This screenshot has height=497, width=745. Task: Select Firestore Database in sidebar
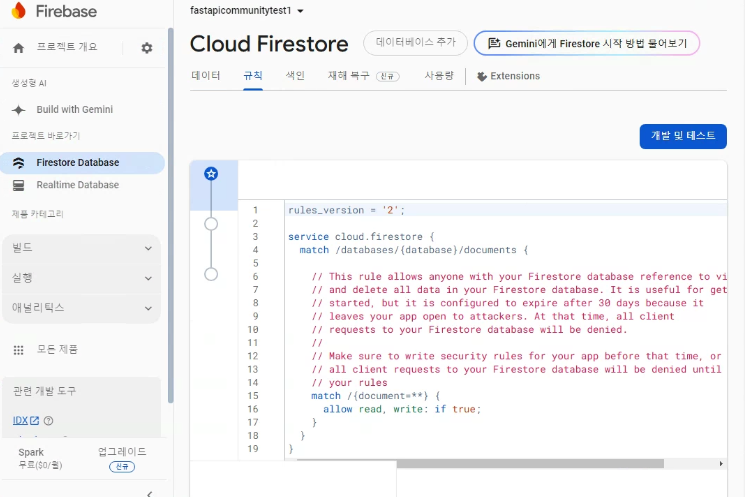(83, 162)
